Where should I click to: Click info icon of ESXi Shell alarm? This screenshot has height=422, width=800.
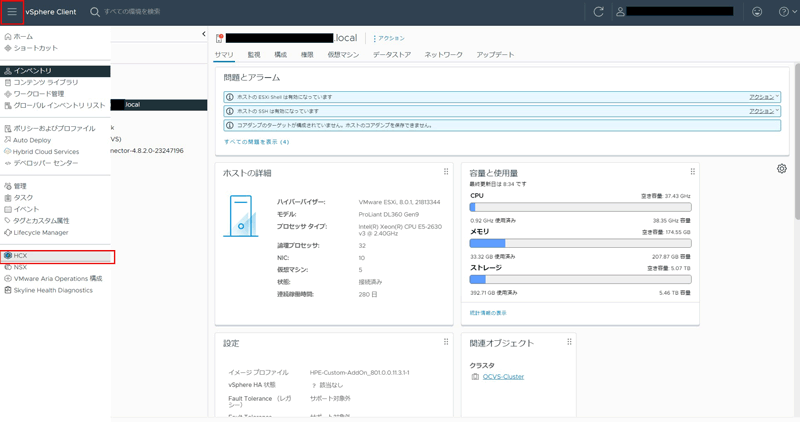tap(230, 97)
